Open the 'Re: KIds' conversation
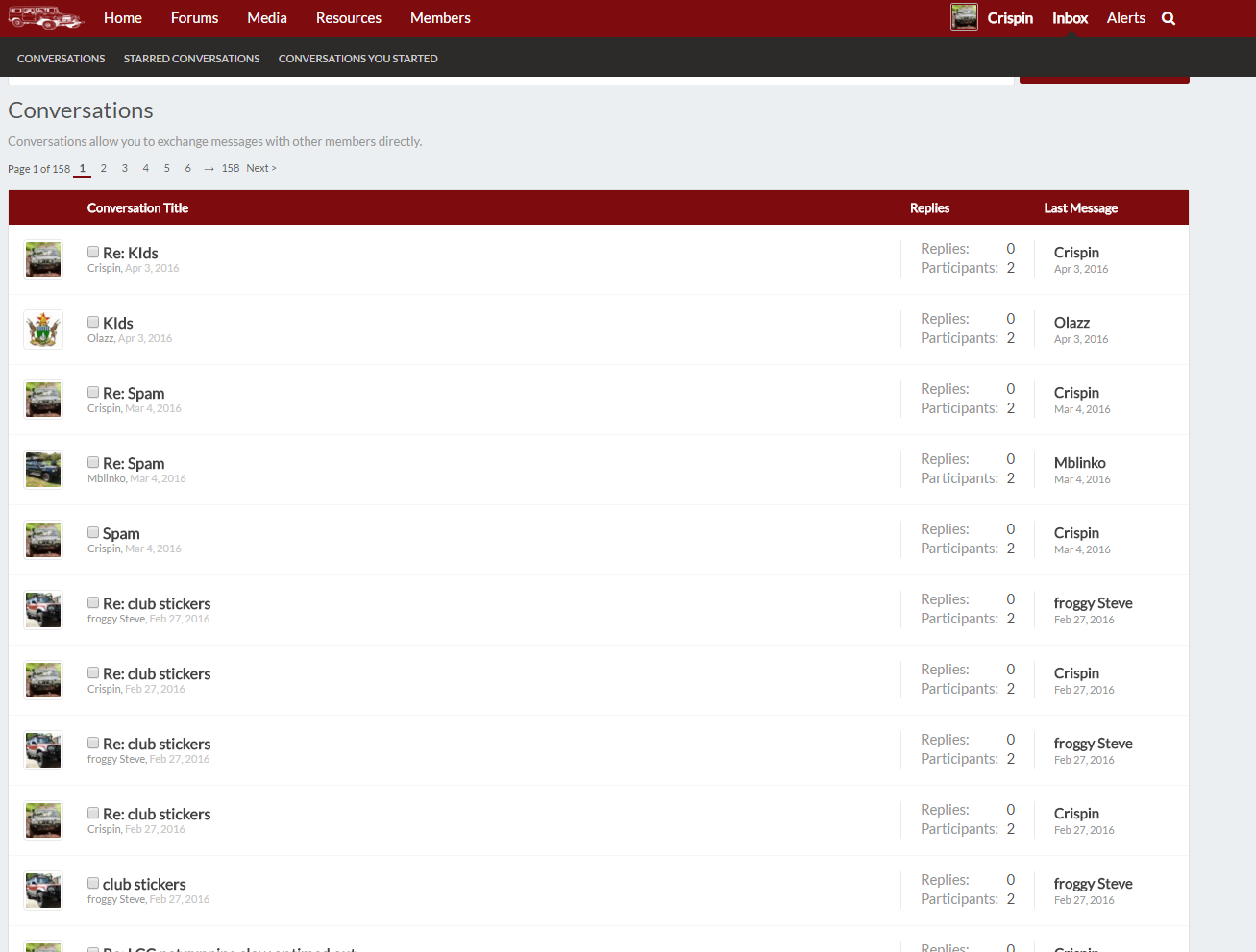Screen dimensions: 1256x952 [131, 253]
